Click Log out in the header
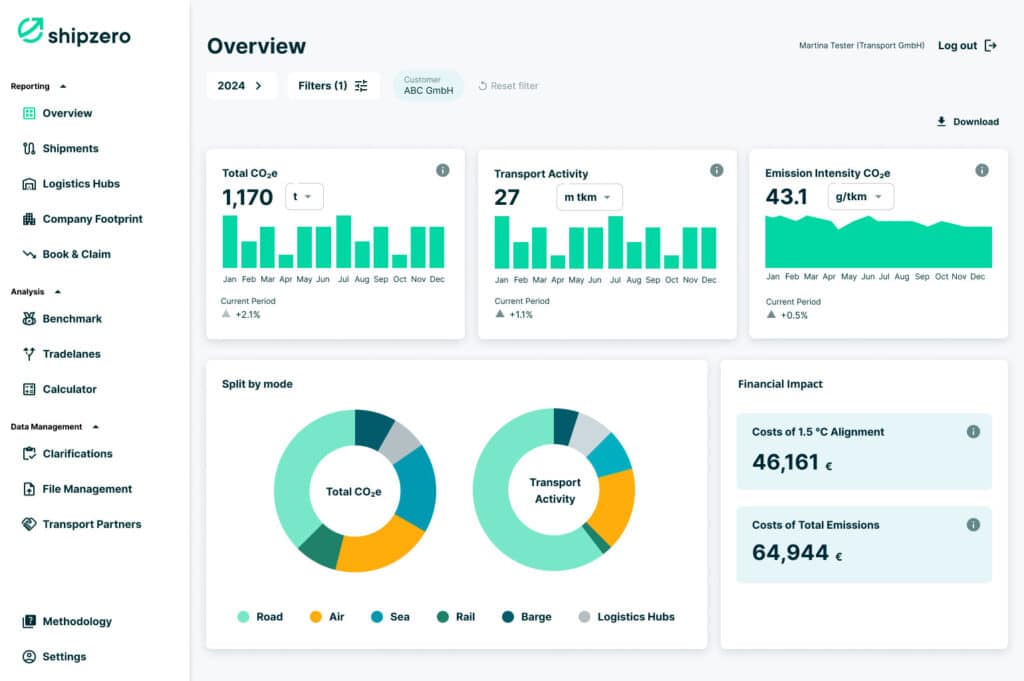Screen dimensions: 1024x681 (x=967, y=46)
